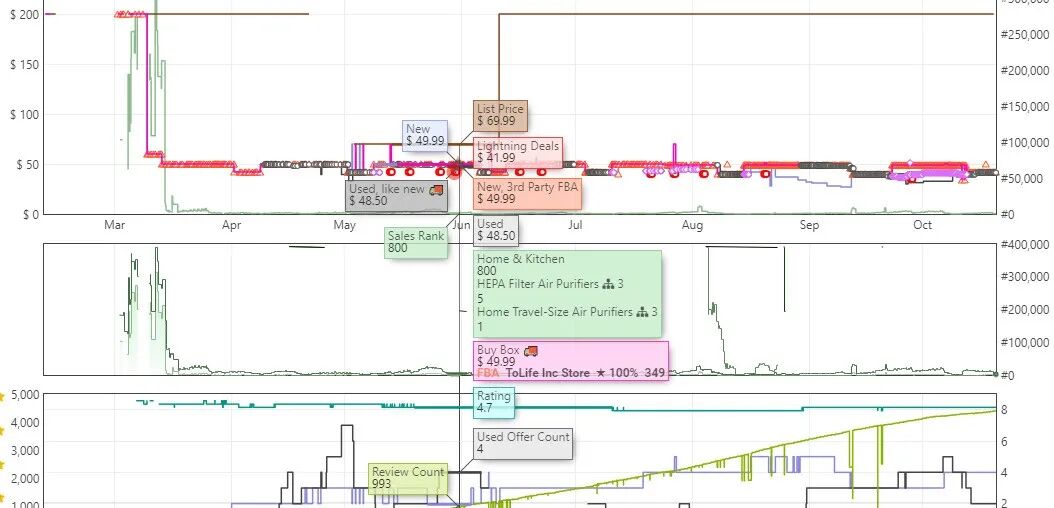Select the List Price $ 69.99 tooltip

501,115
